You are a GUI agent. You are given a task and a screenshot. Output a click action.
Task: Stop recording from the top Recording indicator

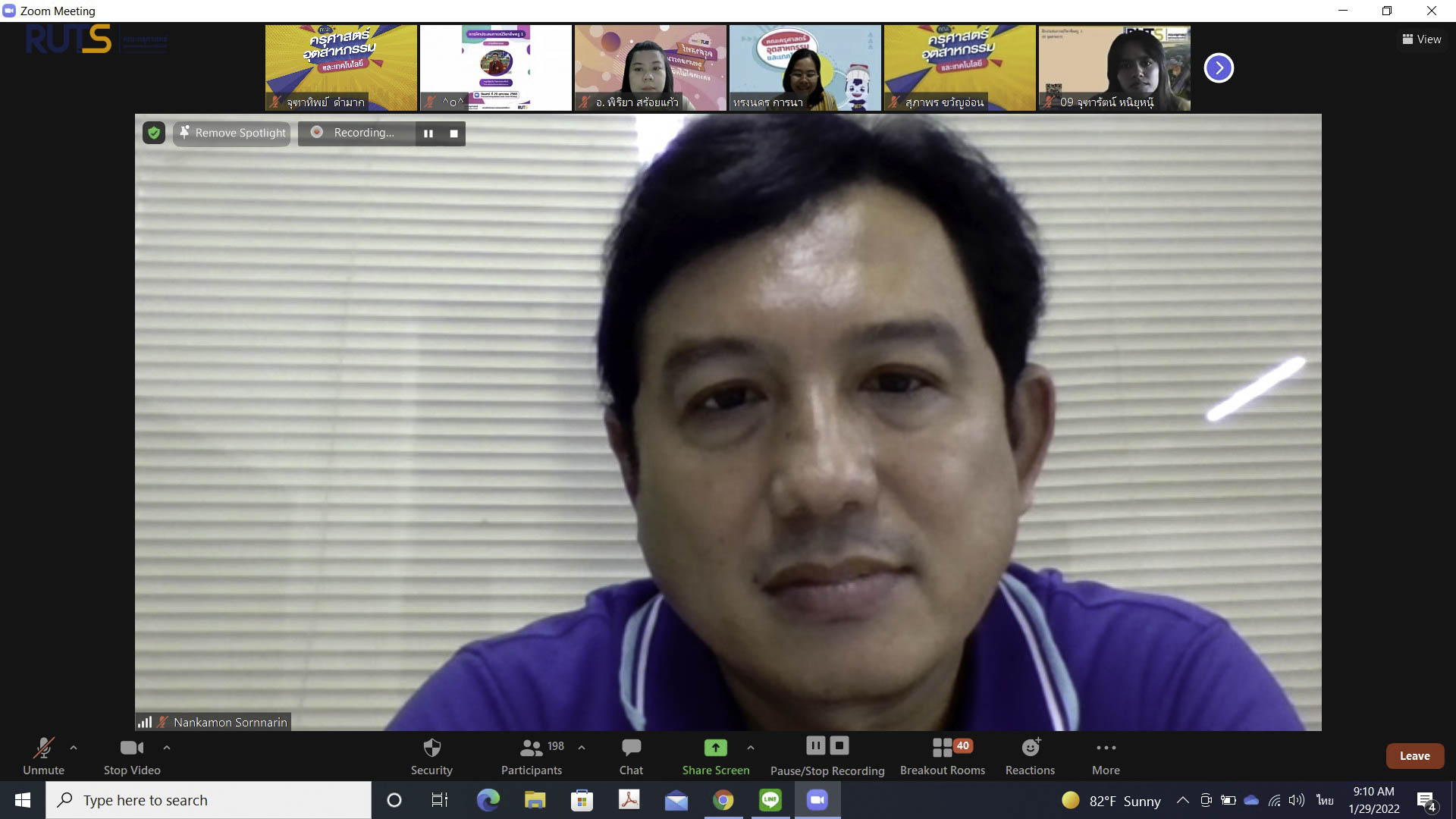tap(453, 133)
